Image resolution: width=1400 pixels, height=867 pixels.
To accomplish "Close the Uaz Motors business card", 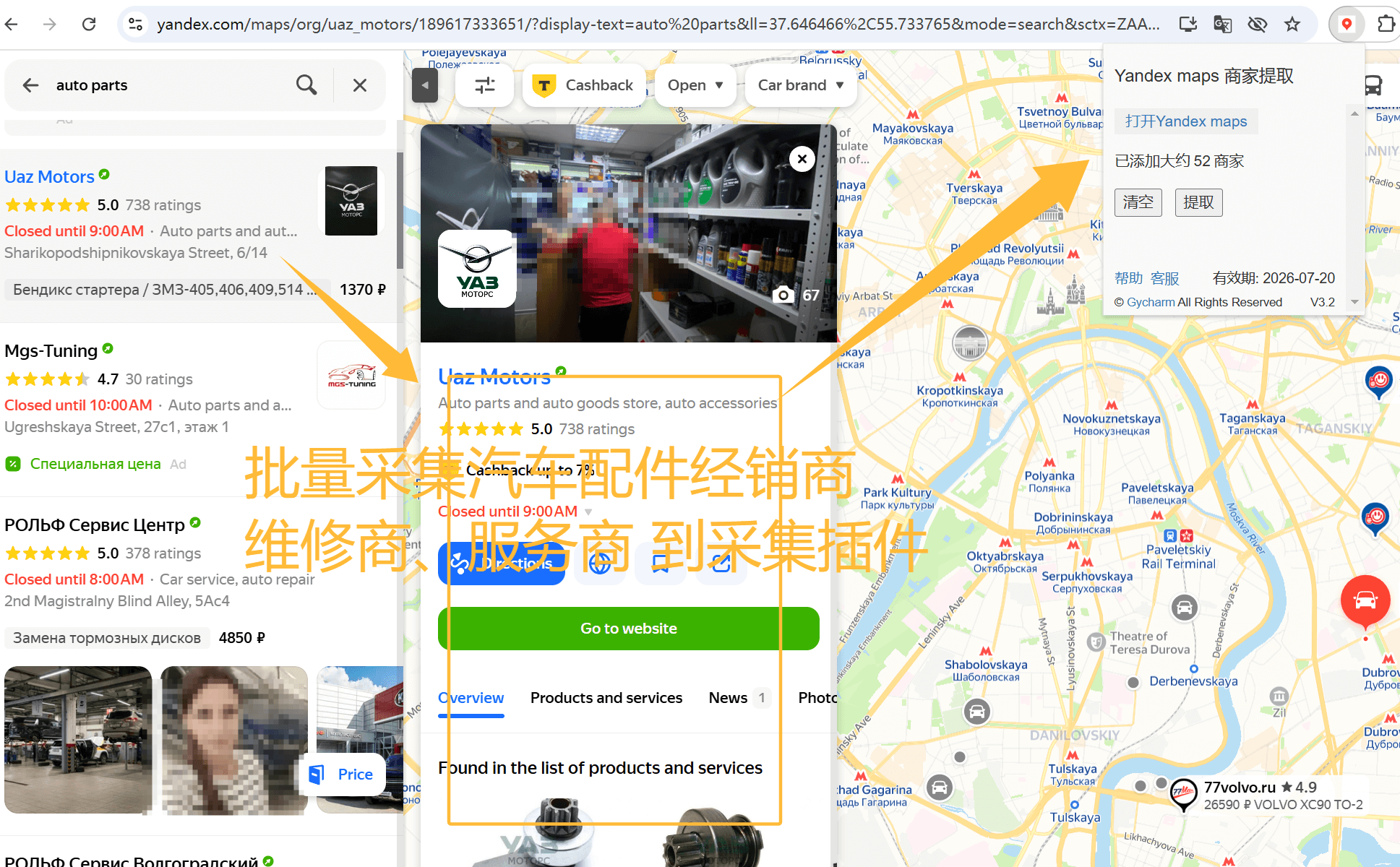I will point(802,159).
